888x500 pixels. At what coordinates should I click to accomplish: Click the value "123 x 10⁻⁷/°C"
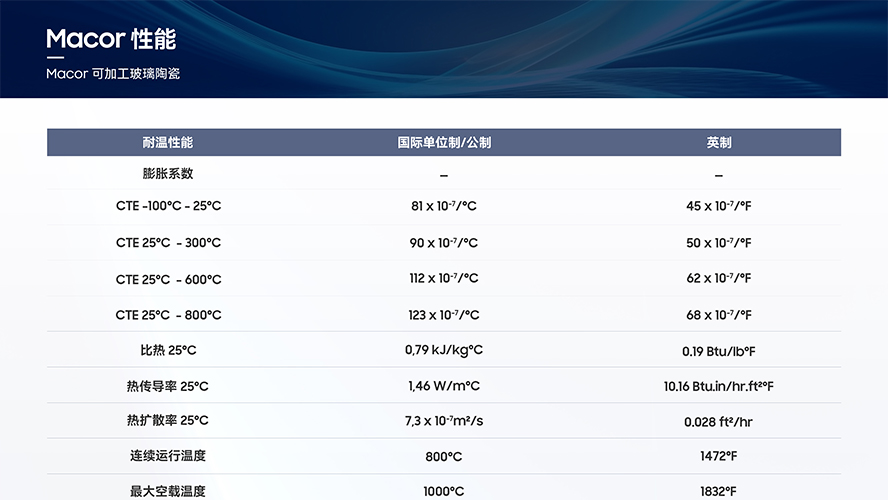443,315
